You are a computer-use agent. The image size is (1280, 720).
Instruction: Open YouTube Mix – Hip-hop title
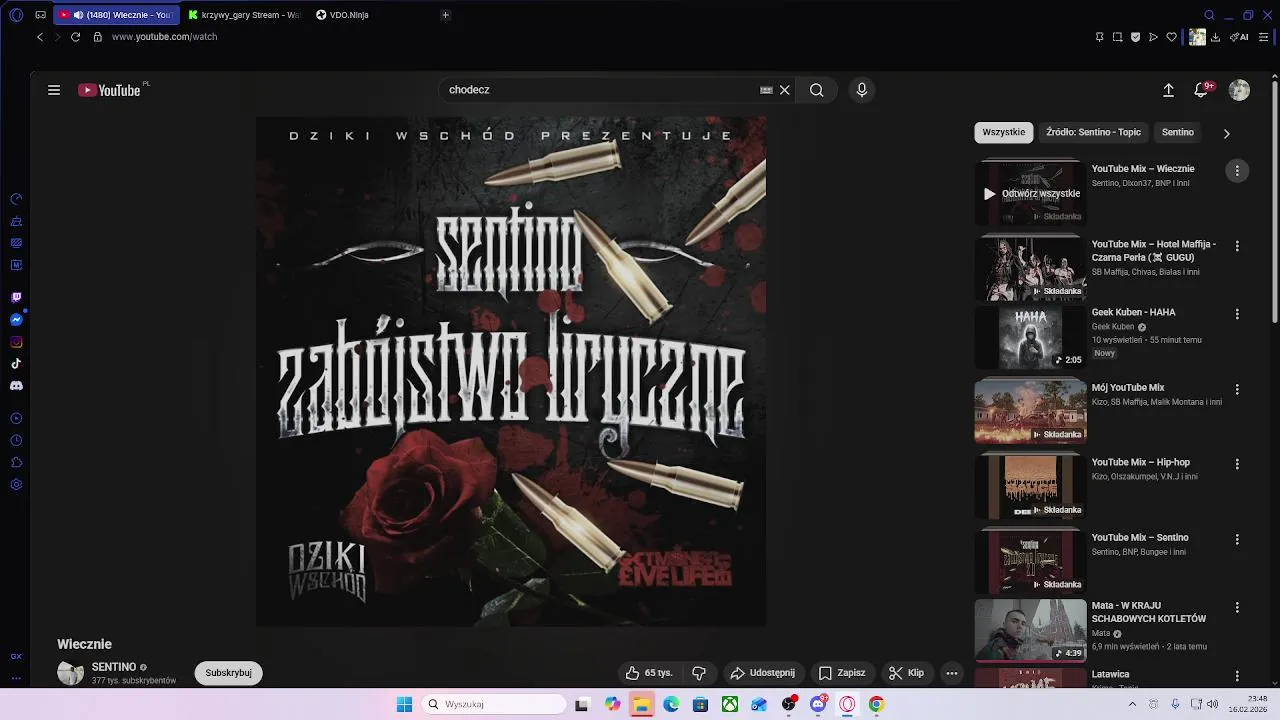(1141, 463)
